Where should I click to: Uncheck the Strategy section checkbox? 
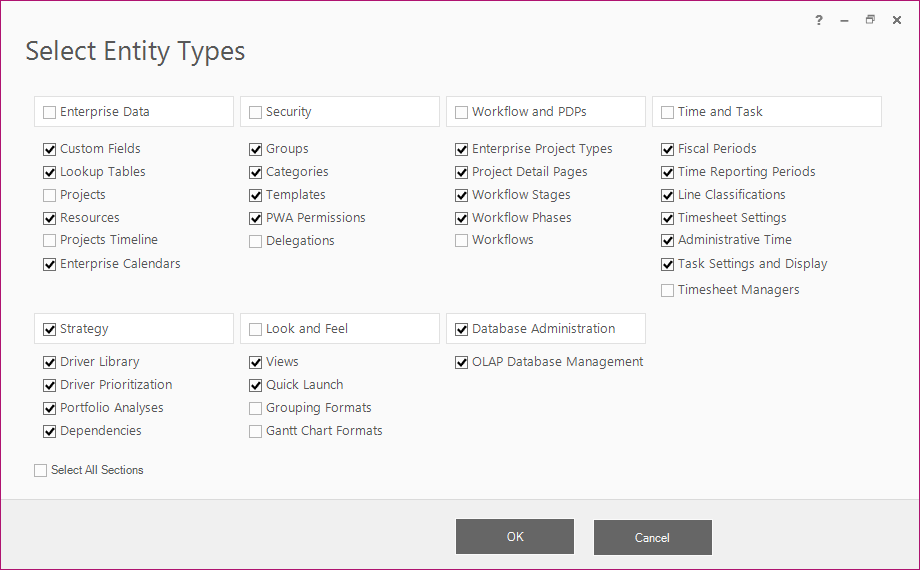[50, 329]
